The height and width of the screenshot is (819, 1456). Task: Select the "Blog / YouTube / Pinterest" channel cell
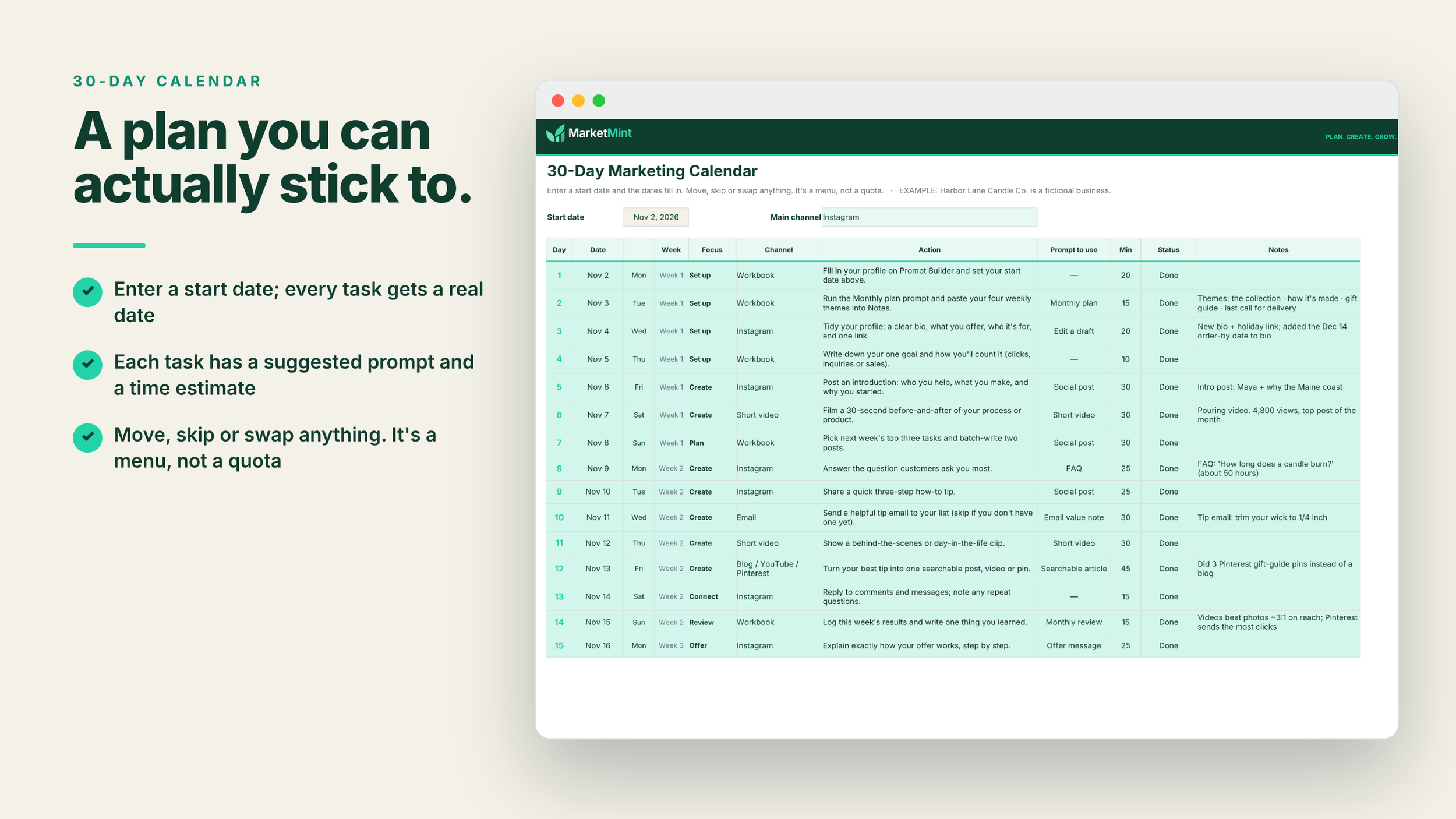coord(779,569)
